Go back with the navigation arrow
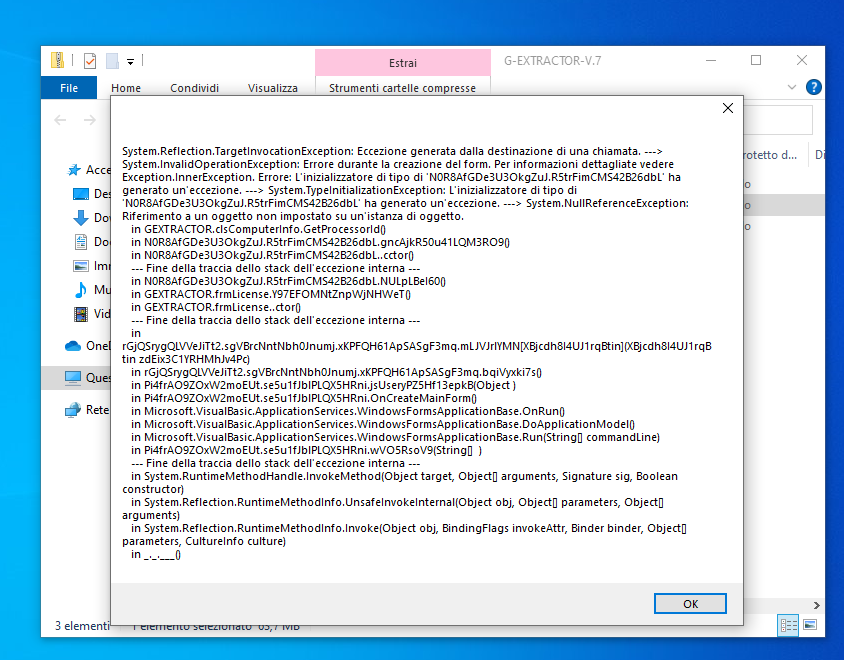The width and height of the screenshot is (844, 660). point(60,120)
